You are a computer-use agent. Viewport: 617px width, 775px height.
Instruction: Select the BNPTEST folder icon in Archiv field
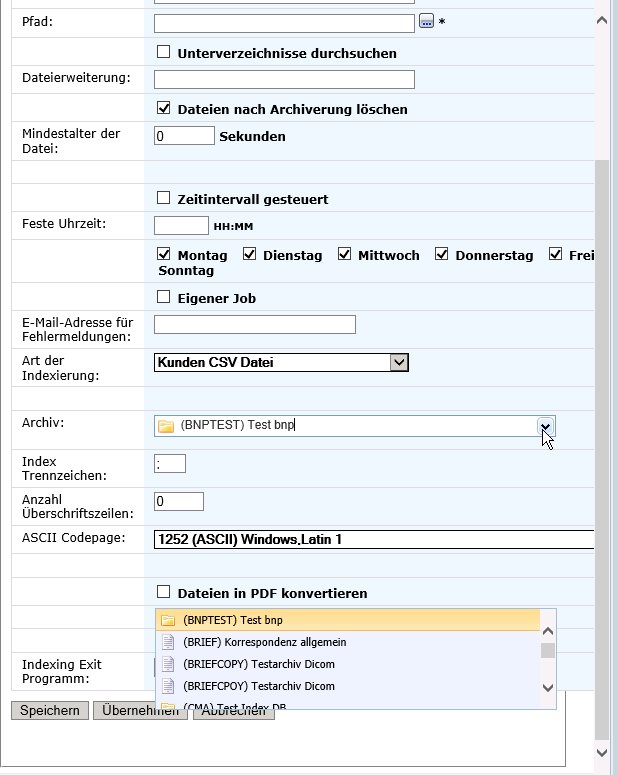click(166, 426)
